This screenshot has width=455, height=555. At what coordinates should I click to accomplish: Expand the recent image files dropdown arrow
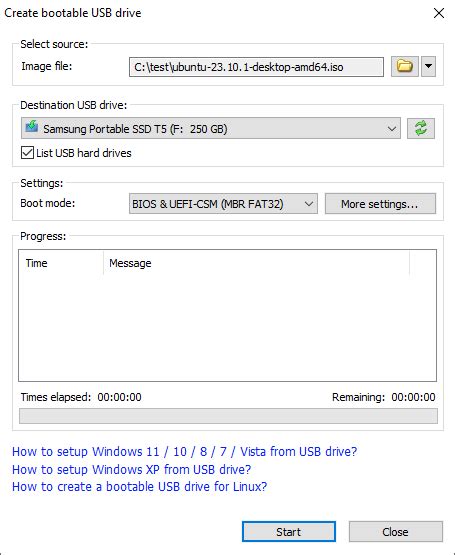click(x=428, y=66)
